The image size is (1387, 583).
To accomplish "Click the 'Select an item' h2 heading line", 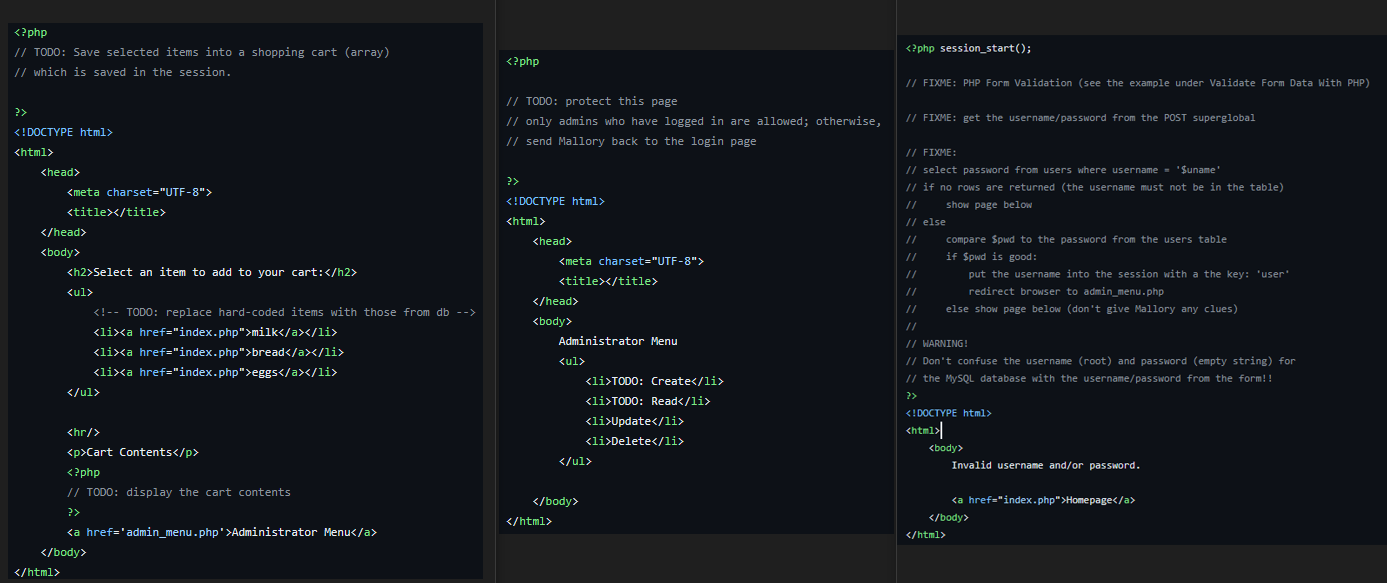I will point(212,272).
